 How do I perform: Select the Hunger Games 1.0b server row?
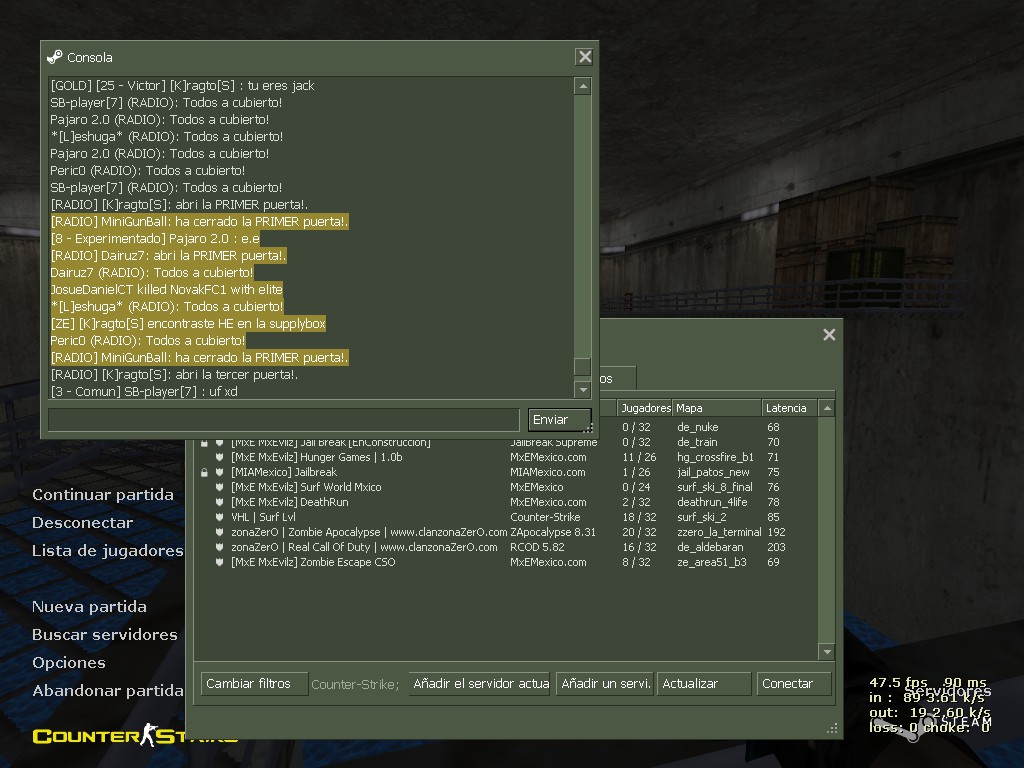tap(506, 457)
